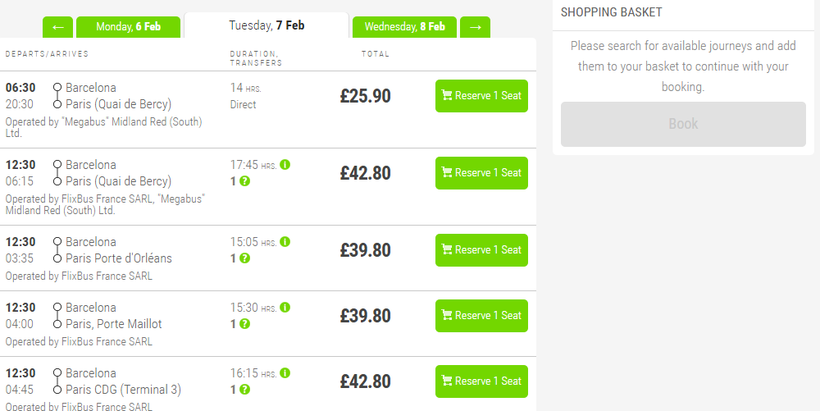Click the info icon beside 16:15 hrs duration

[285, 373]
